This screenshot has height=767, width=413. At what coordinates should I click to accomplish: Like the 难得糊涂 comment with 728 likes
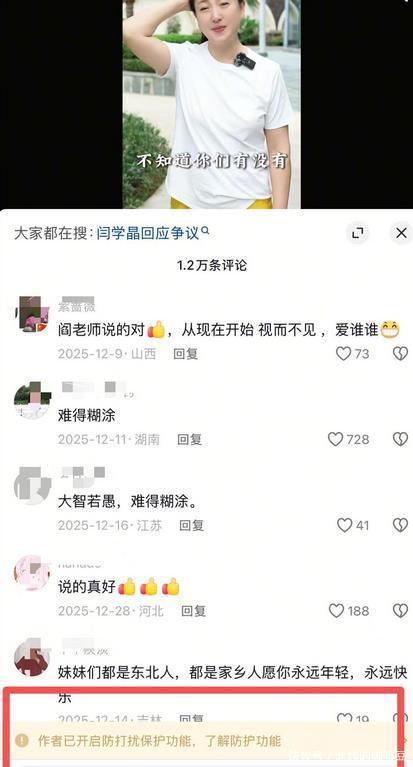click(x=335, y=439)
